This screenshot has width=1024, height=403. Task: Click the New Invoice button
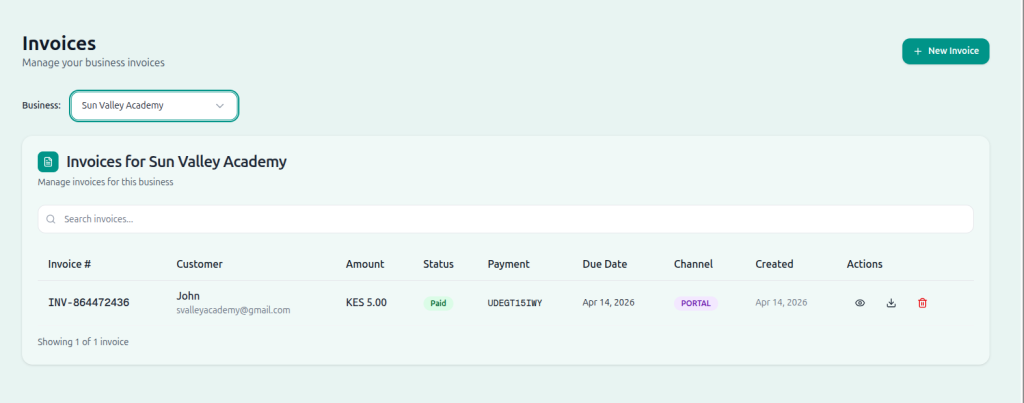pyautogui.click(x=945, y=51)
